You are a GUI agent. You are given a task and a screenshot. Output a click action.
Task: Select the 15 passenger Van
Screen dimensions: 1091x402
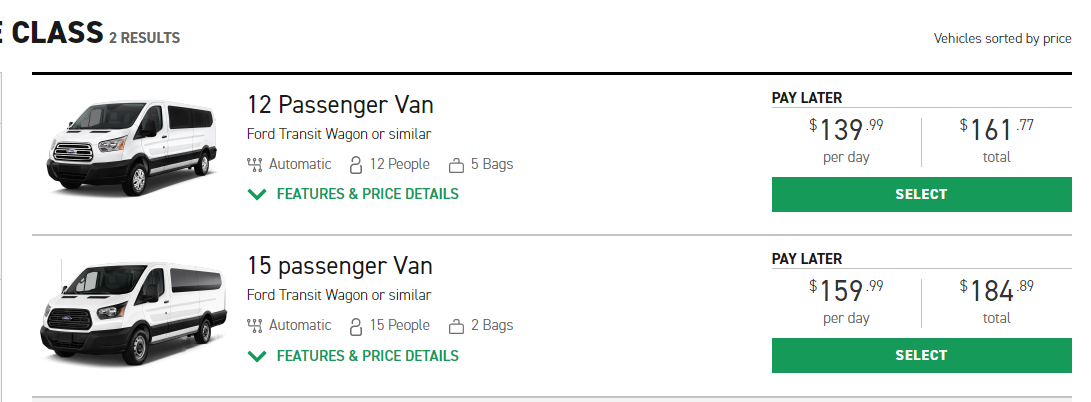click(x=921, y=355)
